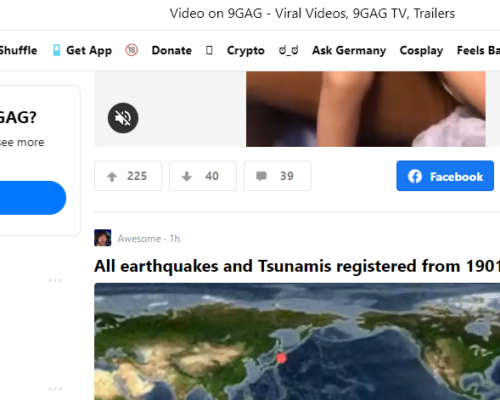Click the small box icon before Crypto

tap(209, 50)
